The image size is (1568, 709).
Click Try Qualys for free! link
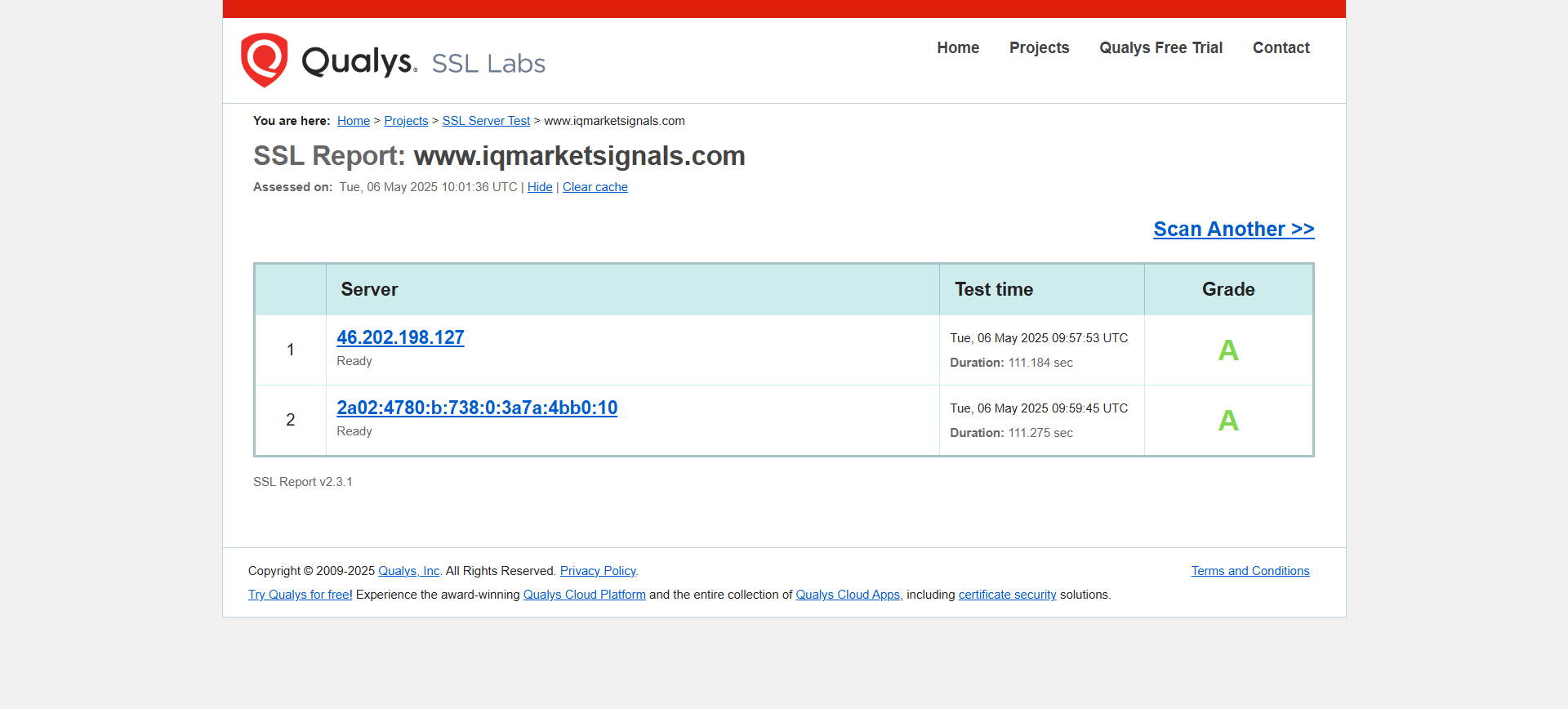(x=301, y=595)
